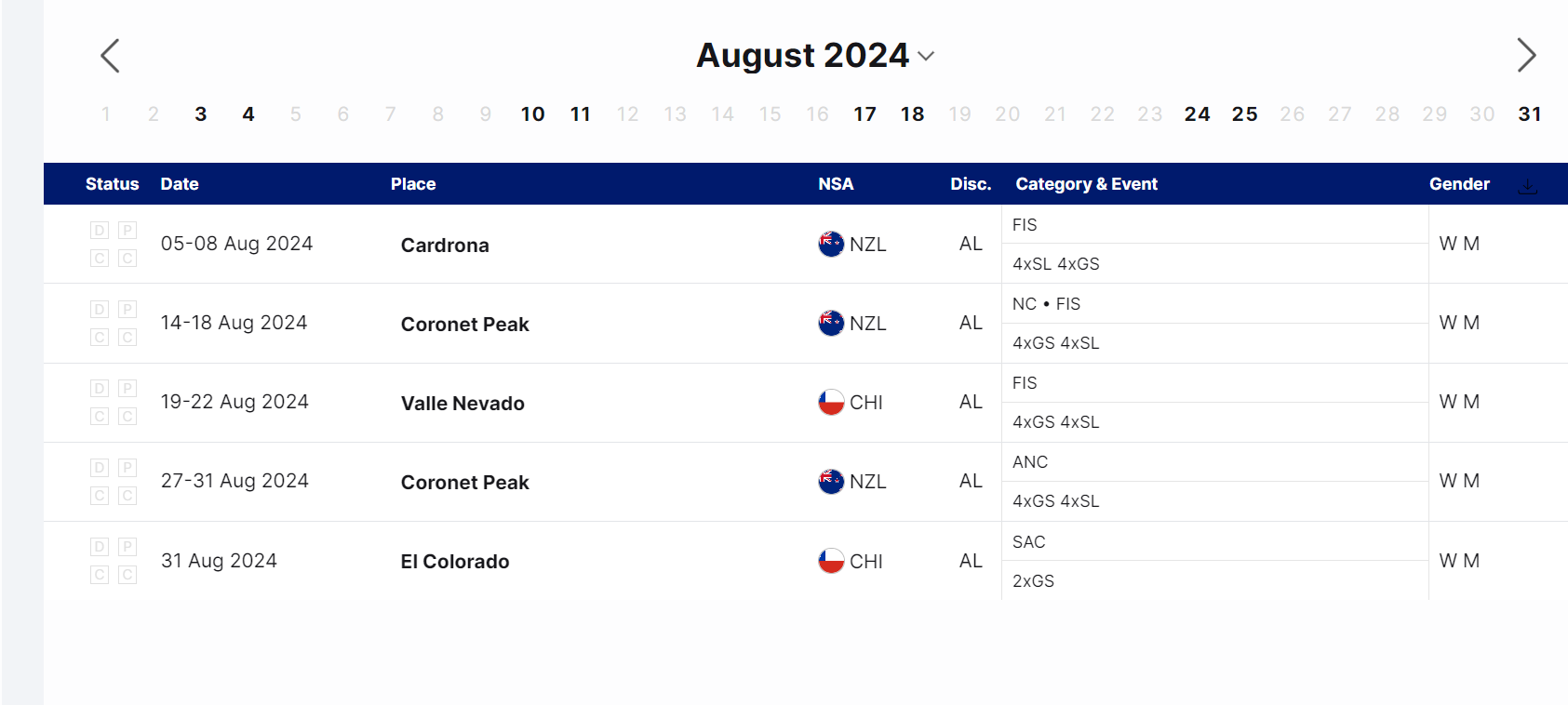The image size is (1568, 705).
Task: Select day 17 in date strip
Action: [864, 114]
